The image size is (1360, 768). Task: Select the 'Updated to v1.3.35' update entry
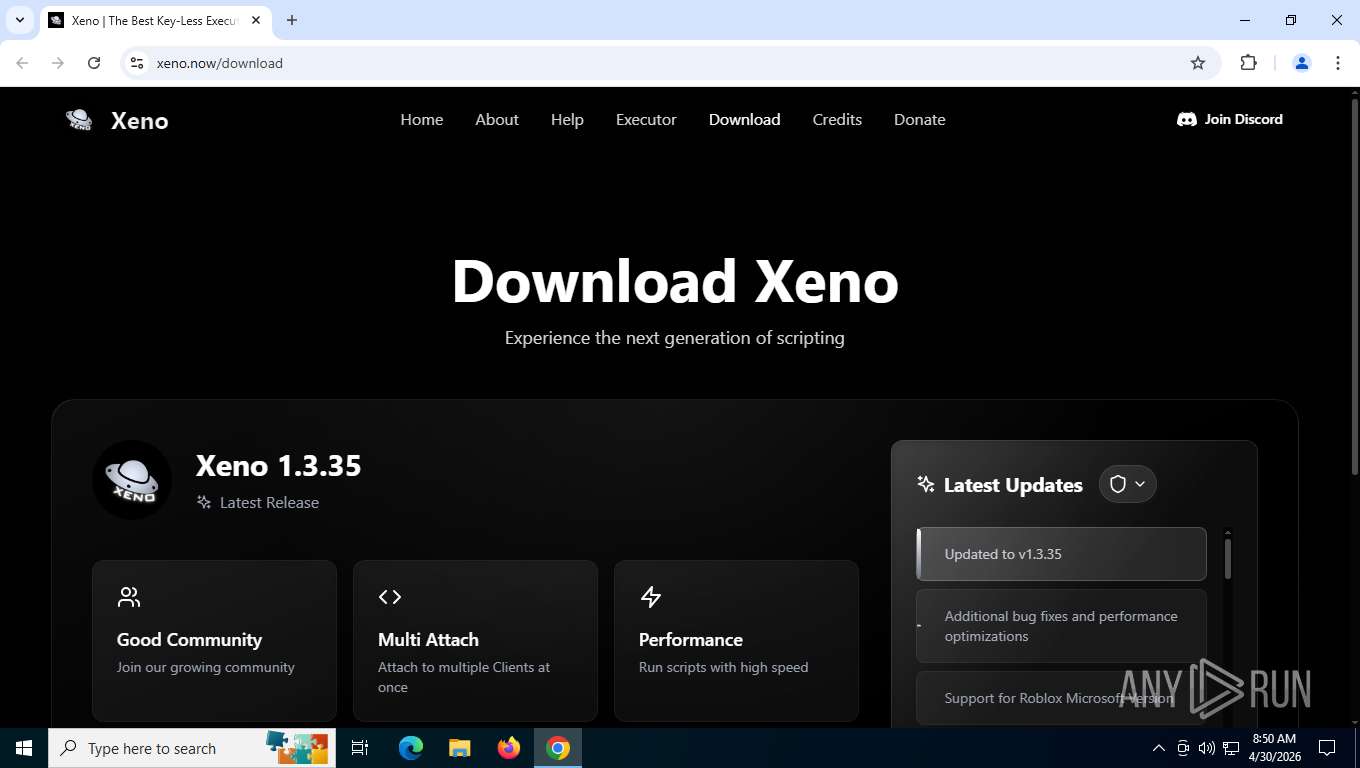click(1061, 554)
